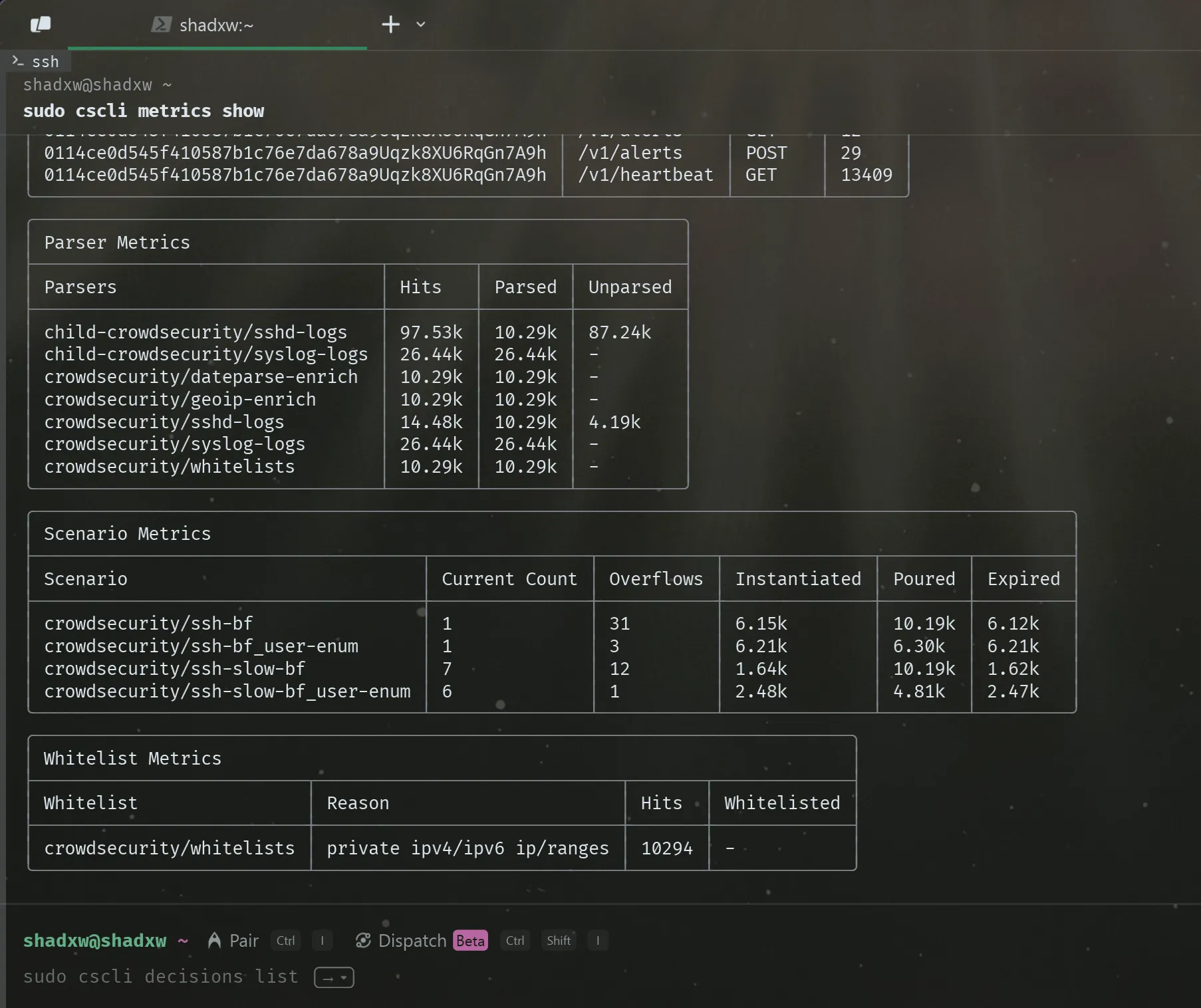
Task: Select 'child-crowdsecurity/sshd-logs' parser row
Action: (x=196, y=332)
